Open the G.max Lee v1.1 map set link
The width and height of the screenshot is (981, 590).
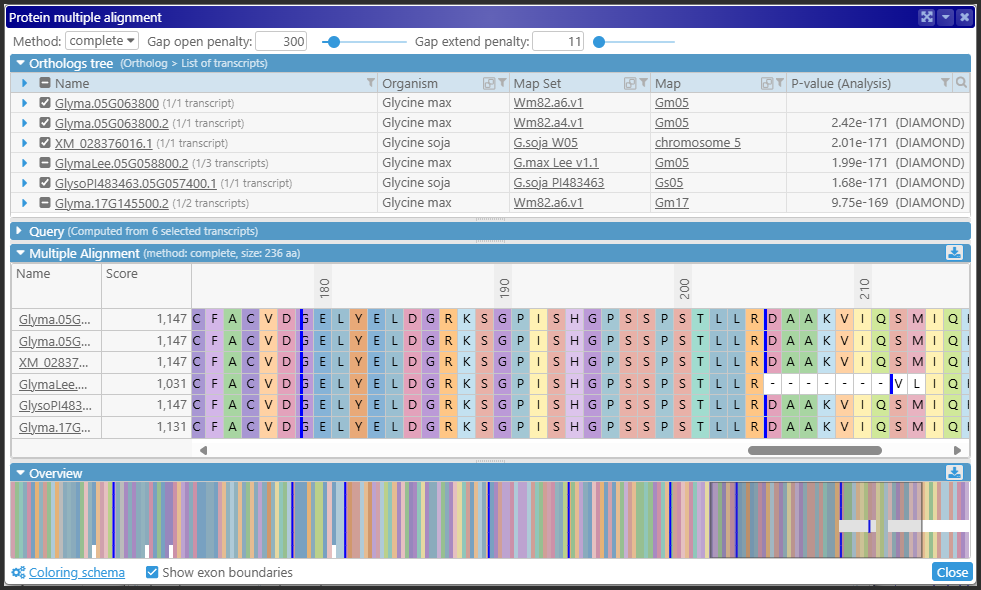(556, 163)
